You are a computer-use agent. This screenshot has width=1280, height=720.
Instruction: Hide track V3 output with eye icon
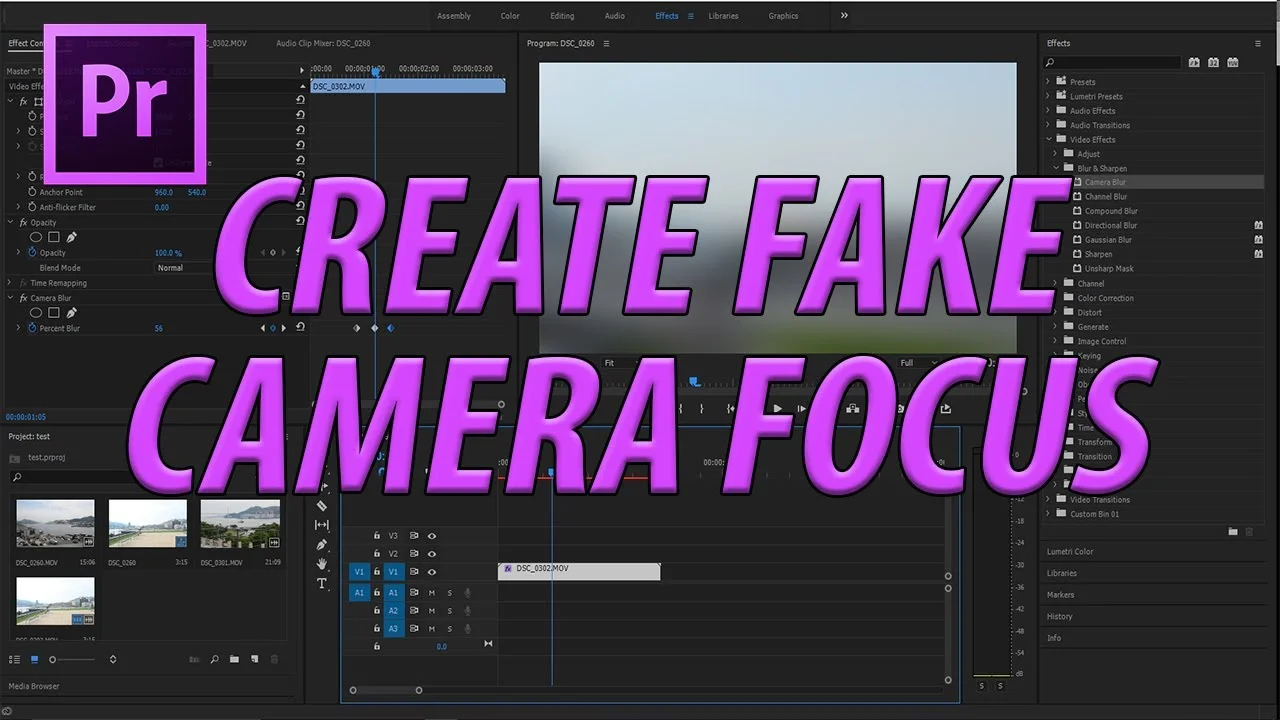click(432, 535)
